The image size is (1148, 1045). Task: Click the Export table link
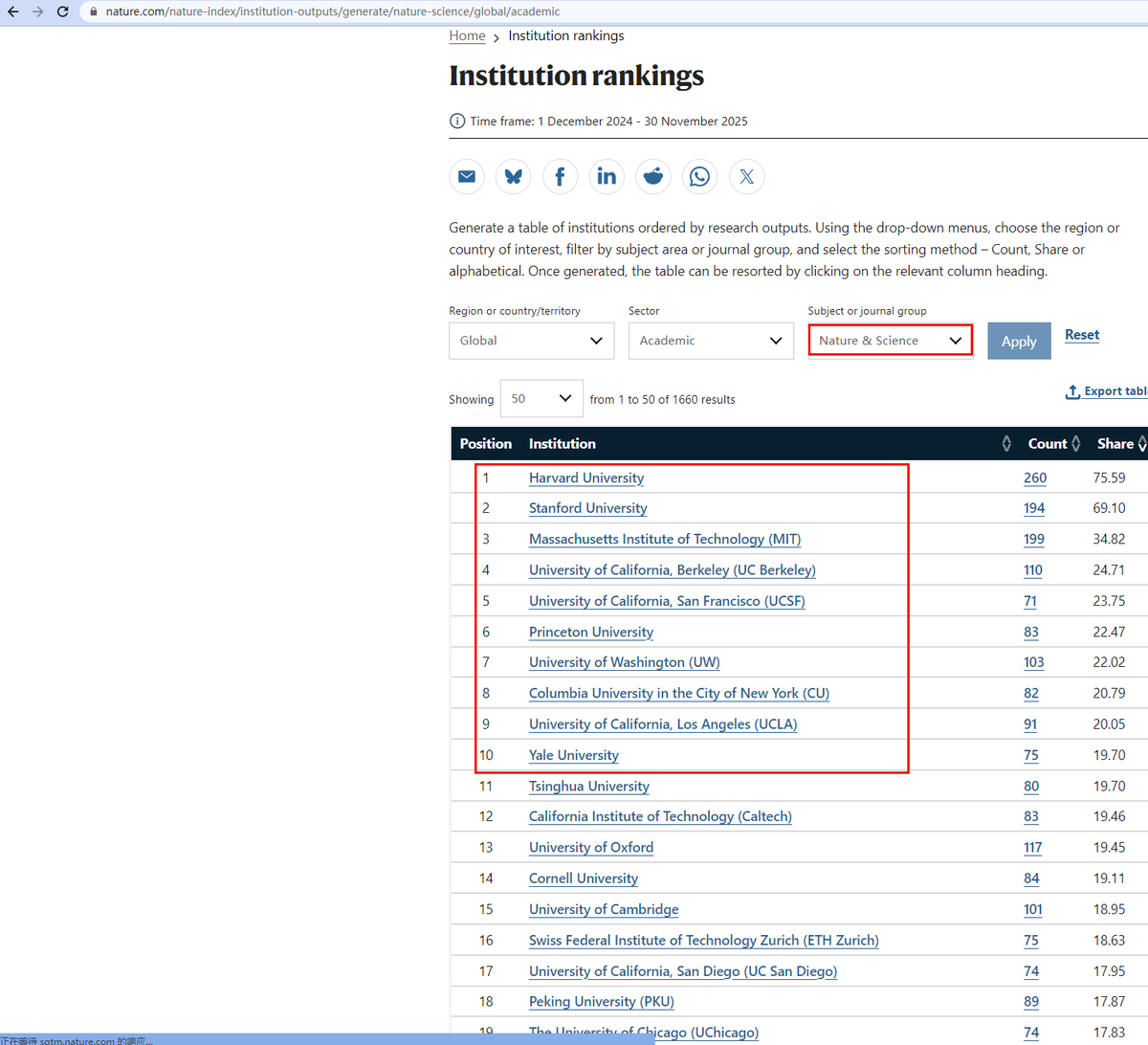(1107, 391)
